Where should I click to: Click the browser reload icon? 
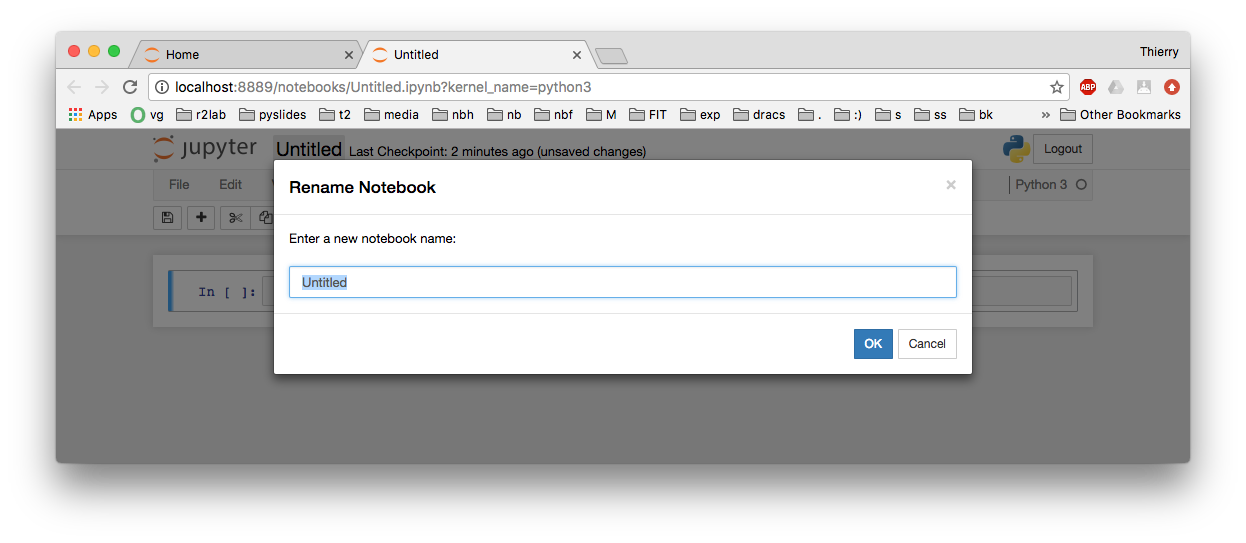point(130,87)
